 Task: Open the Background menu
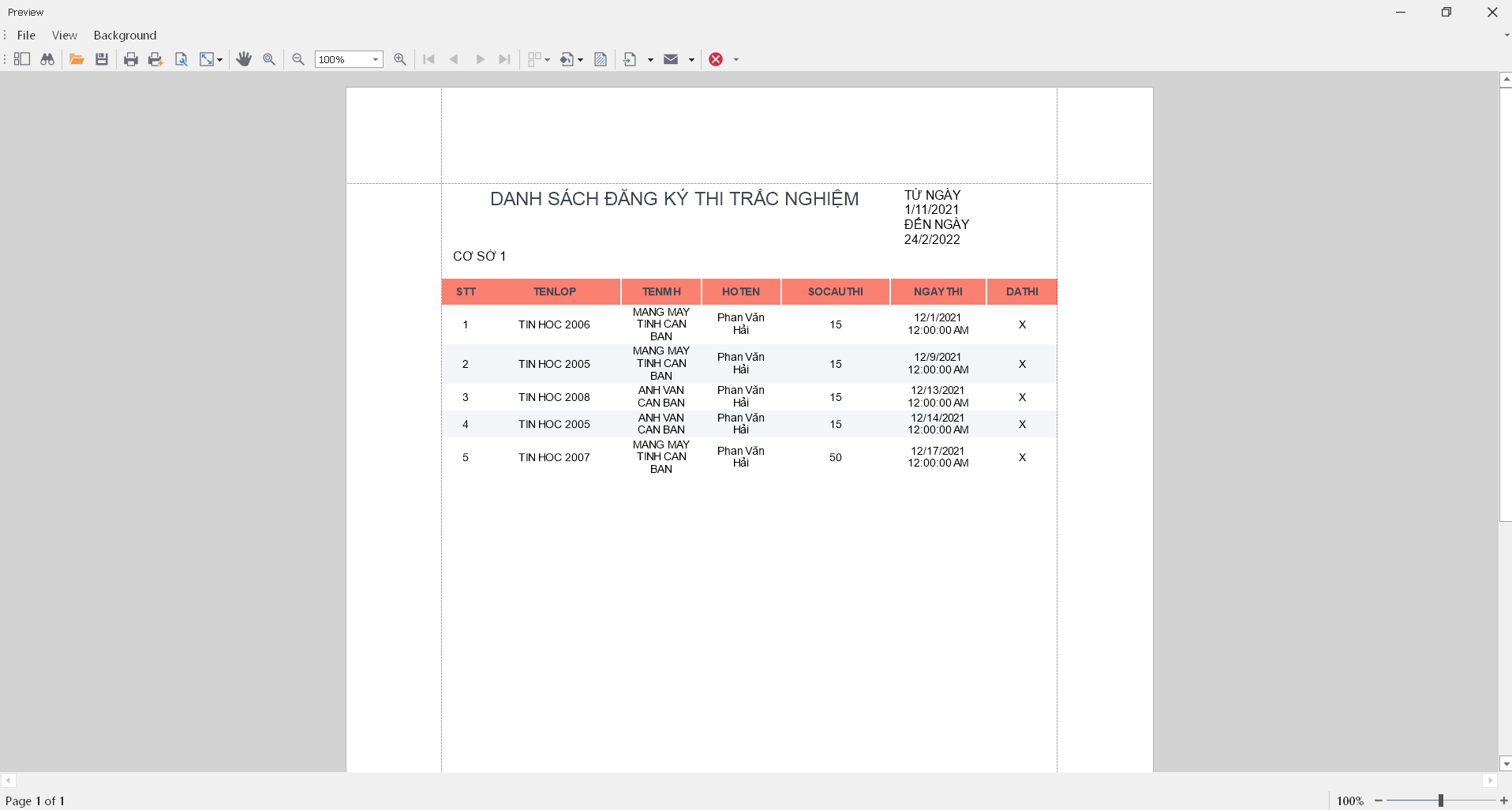coord(124,35)
